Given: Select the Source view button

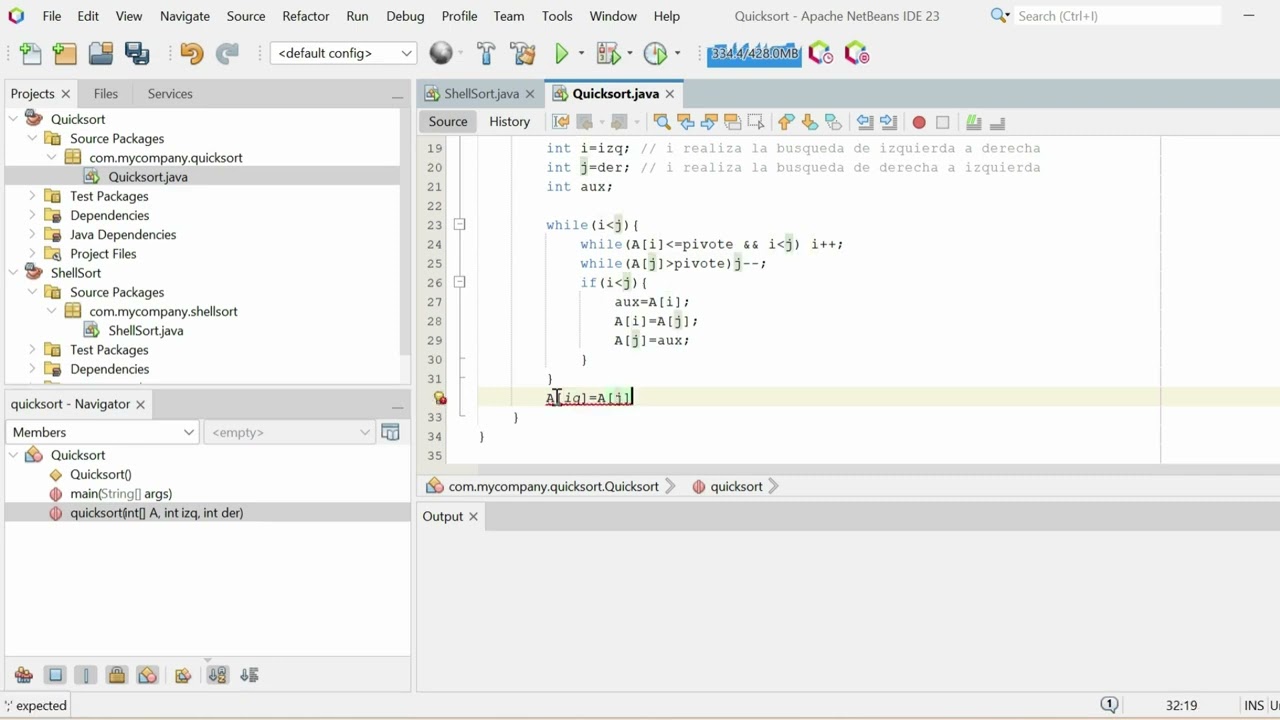Looking at the screenshot, I should coord(448,121).
